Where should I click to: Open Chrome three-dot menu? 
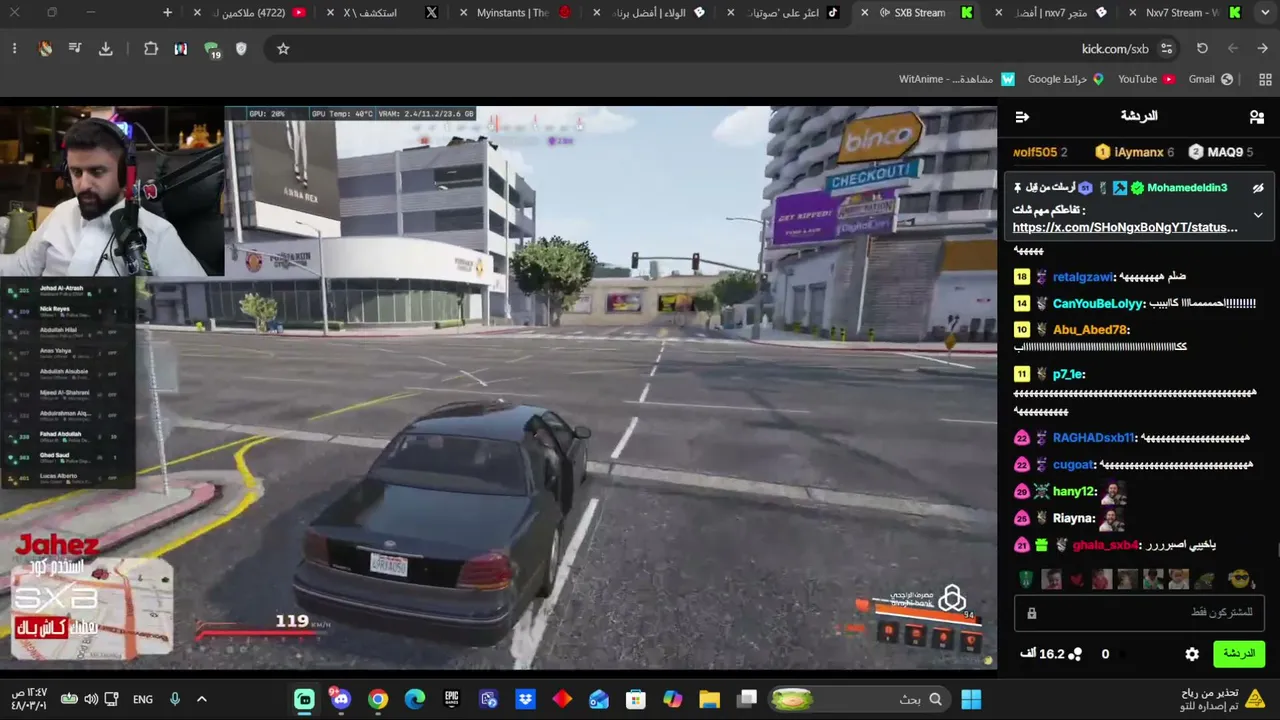pyautogui.click(x=14, y=49)
